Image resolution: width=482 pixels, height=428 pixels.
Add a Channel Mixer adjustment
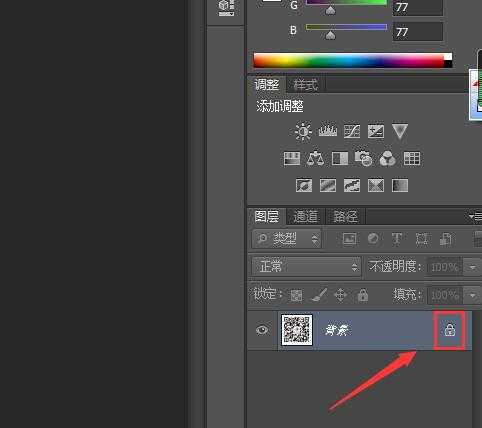[x=387, y=159]
